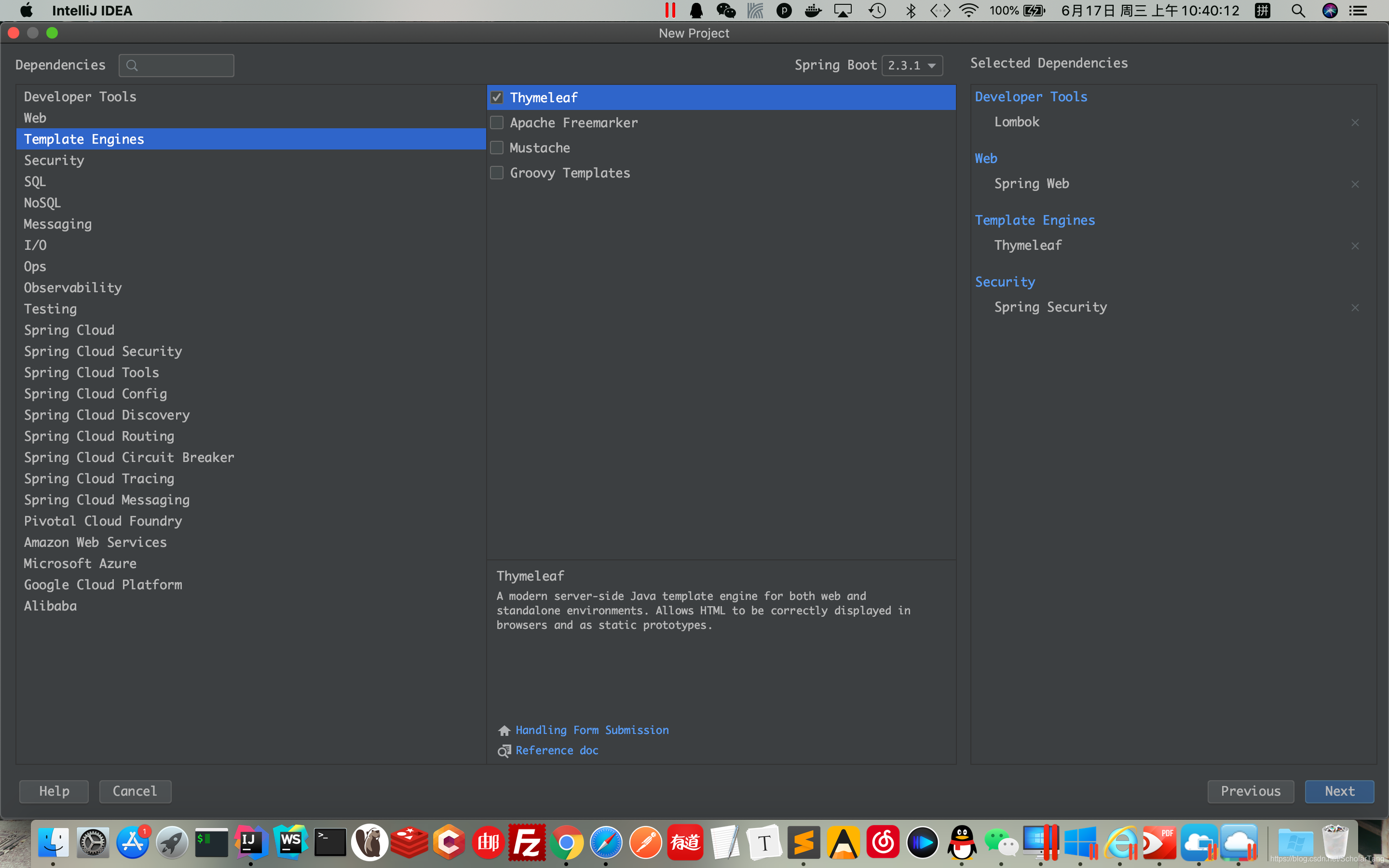The height and width of the screenshot is (868, 1389).
Task: Open the Spring Boot version dropdown
Action: coord(912,66)
